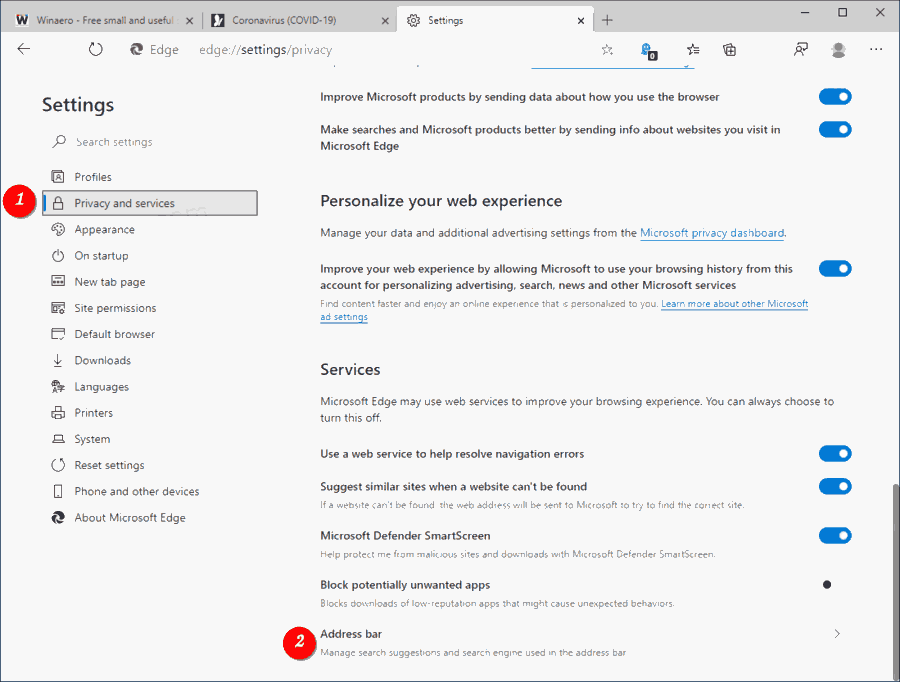
Task: Select the Settings tab
Action: [495, 20]
